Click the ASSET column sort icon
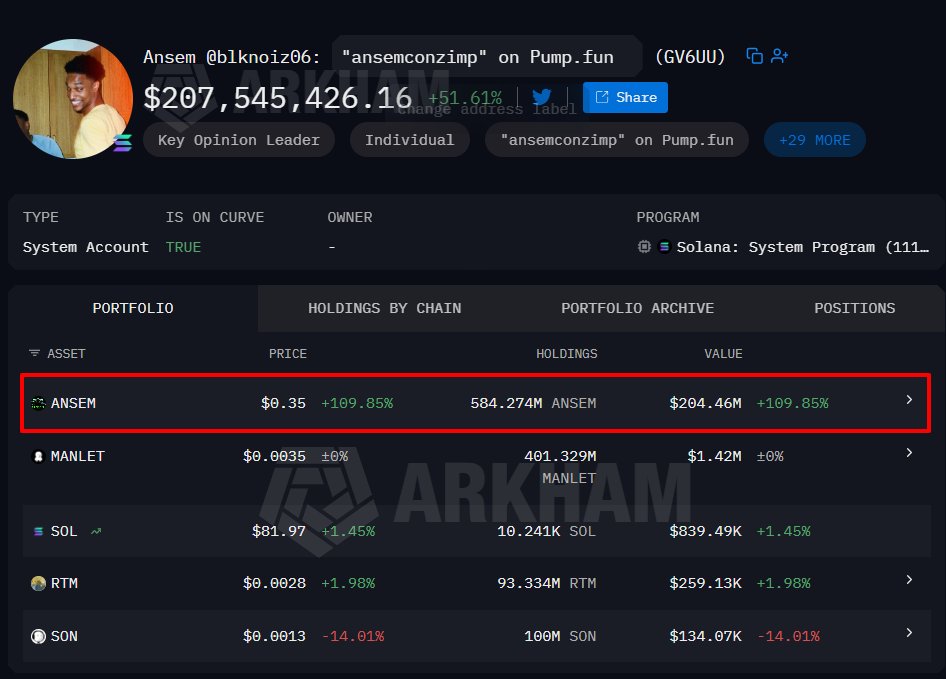 (34, 353)
